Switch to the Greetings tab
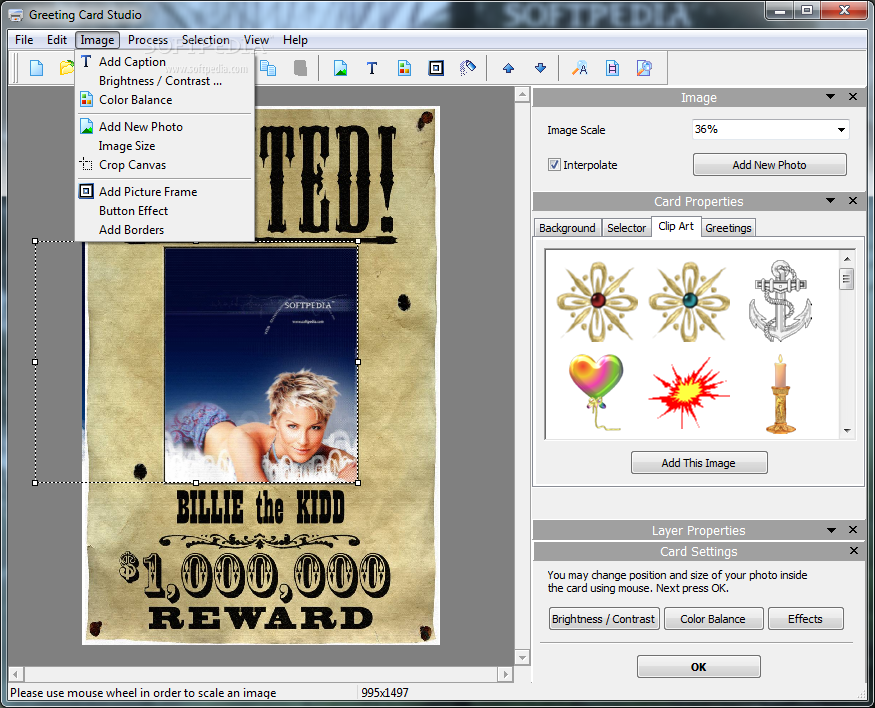The height and width of the screenshot is (708, 875). [x=728, y=228]
